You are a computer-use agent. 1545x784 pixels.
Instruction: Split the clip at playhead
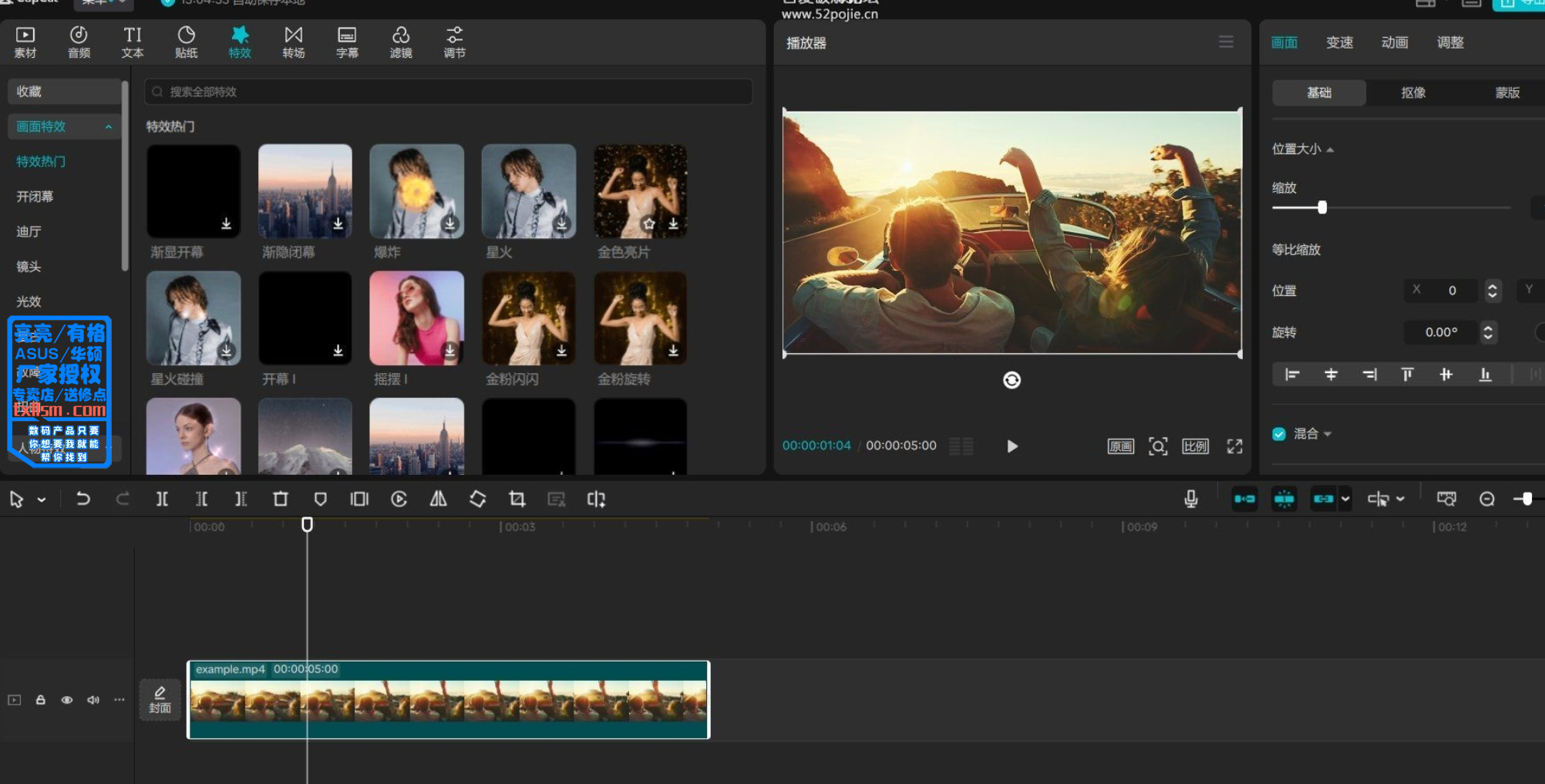click(162, 499)
